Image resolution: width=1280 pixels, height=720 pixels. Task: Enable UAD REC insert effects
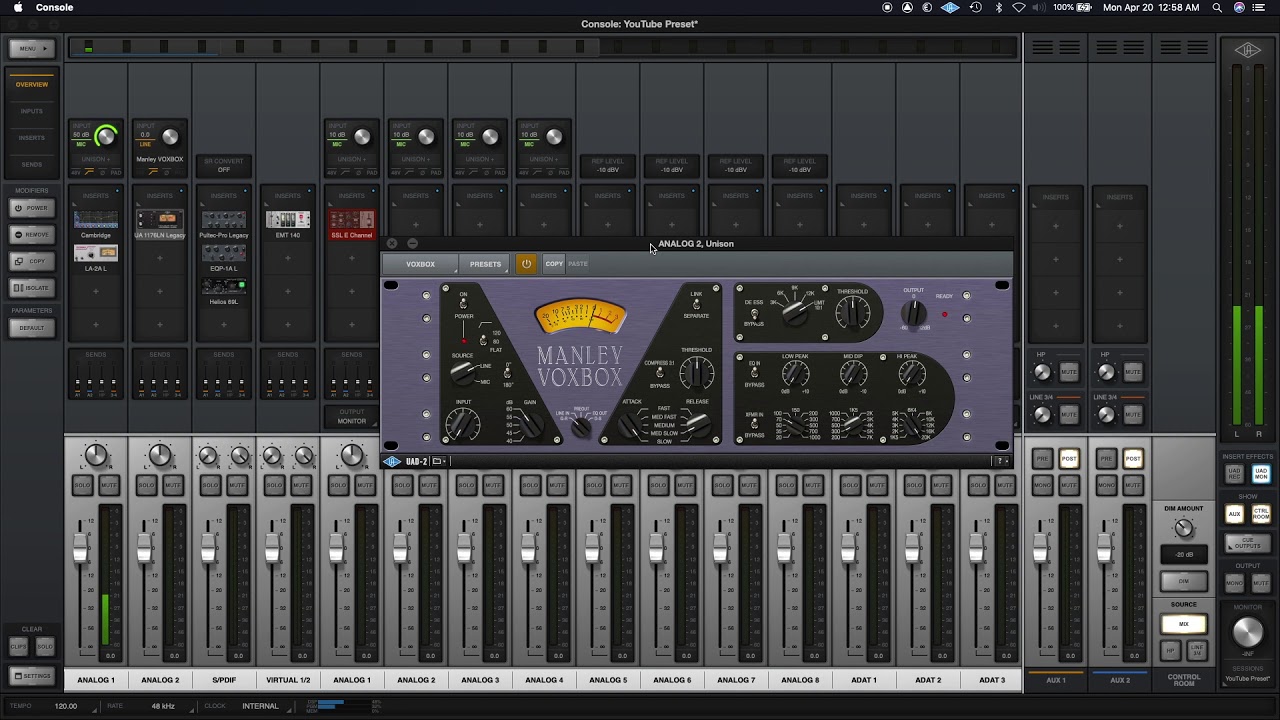pyautogui.click(x=1235, y=474)
